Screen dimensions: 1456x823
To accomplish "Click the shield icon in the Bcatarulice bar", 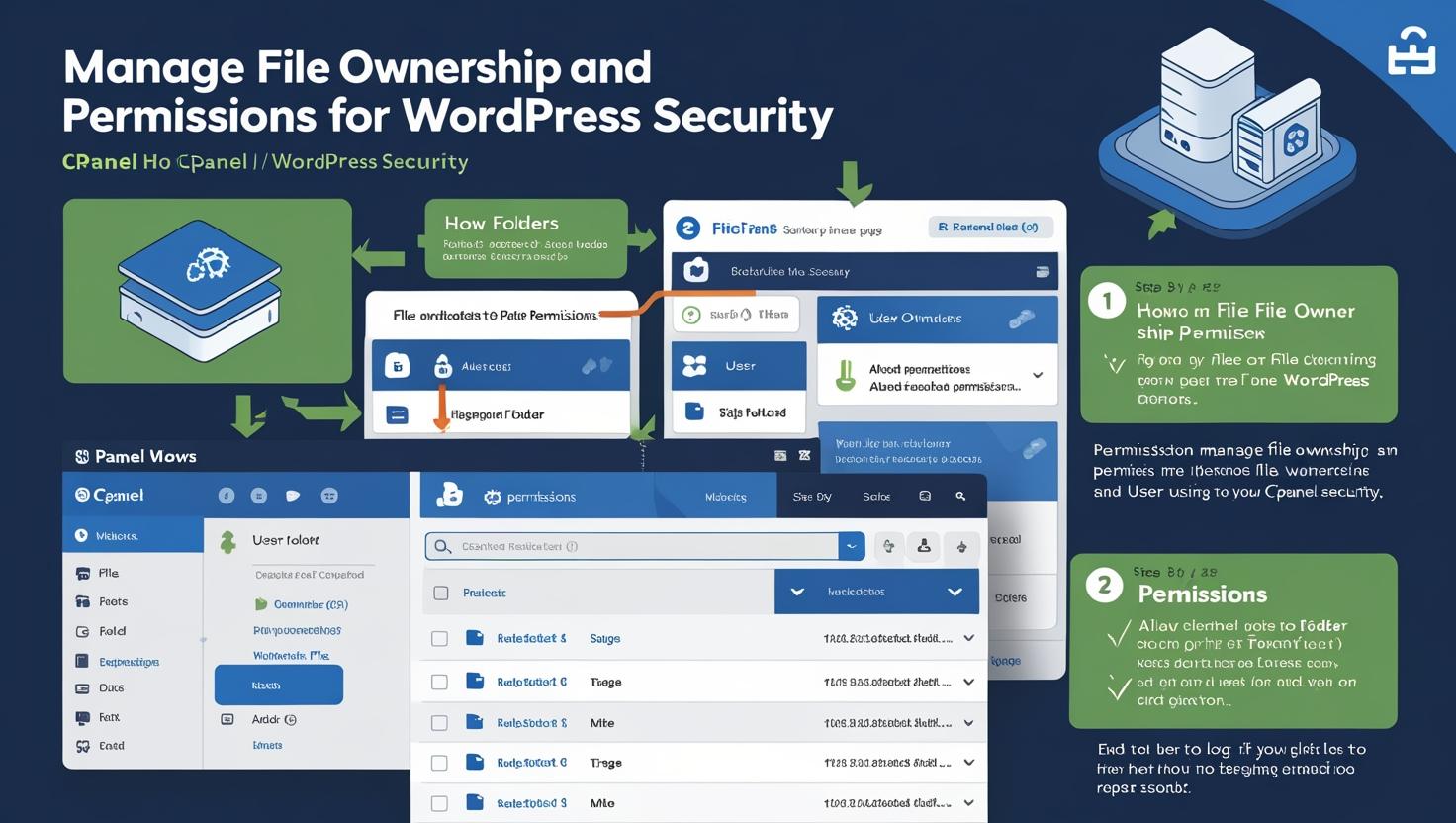I will (696, 270).
